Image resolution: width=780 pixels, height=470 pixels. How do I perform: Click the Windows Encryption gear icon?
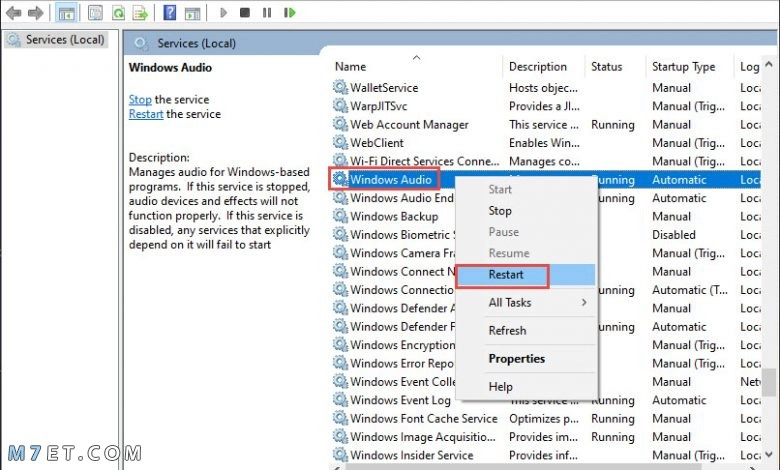[340, 345]
